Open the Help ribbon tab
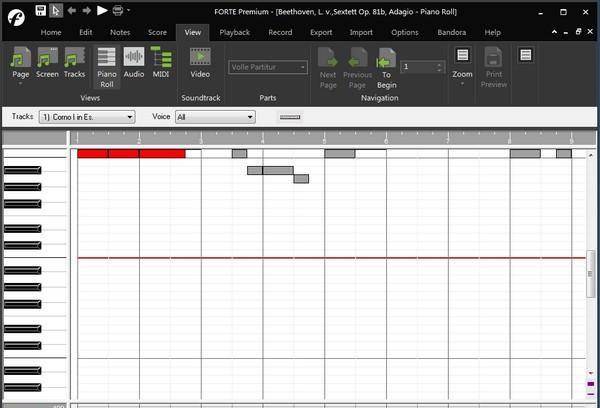The height and width of the screenshot is (408, 600). [492, 33]
